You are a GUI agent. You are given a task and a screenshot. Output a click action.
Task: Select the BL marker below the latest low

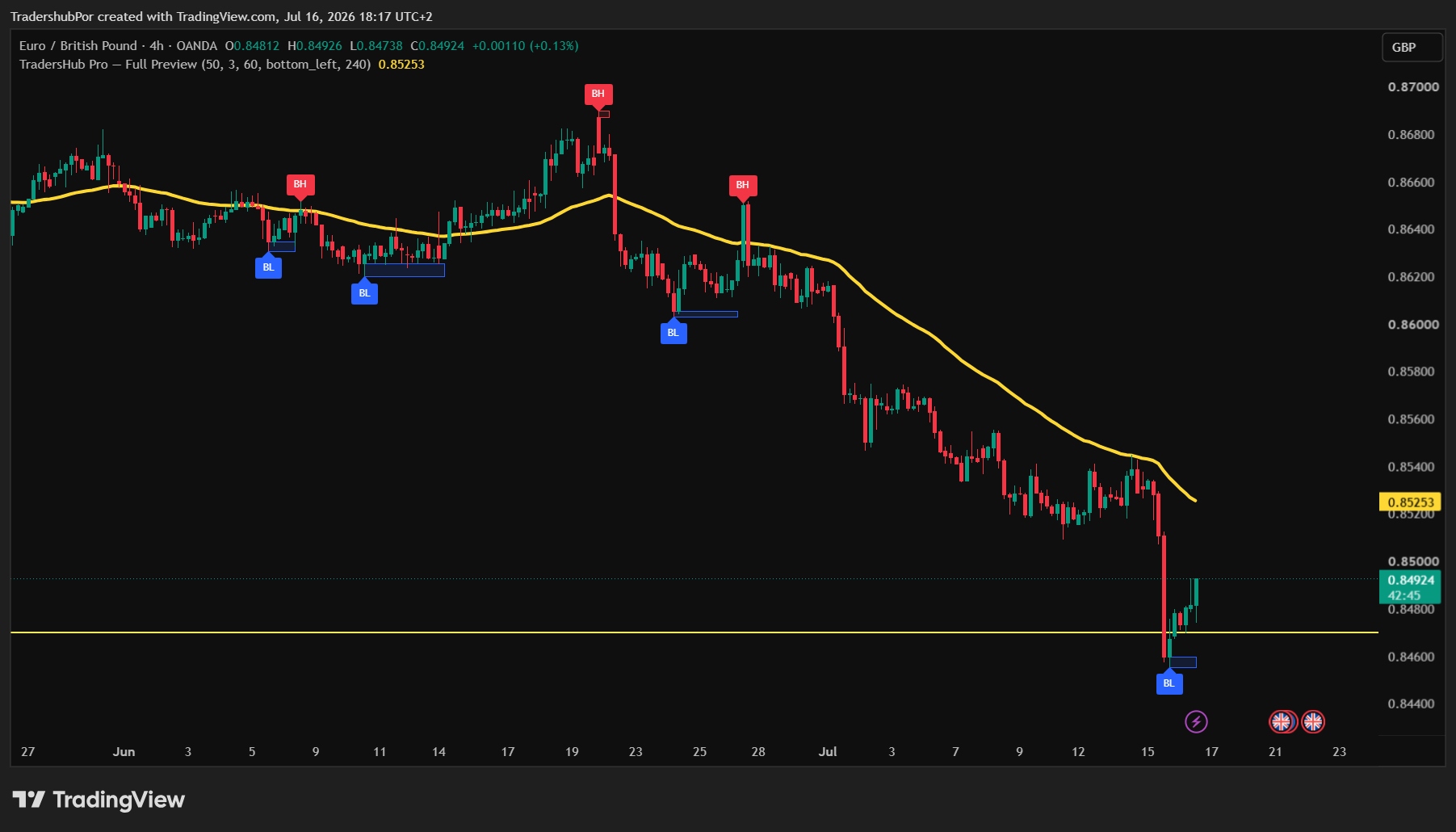[x=1169, y=683]
